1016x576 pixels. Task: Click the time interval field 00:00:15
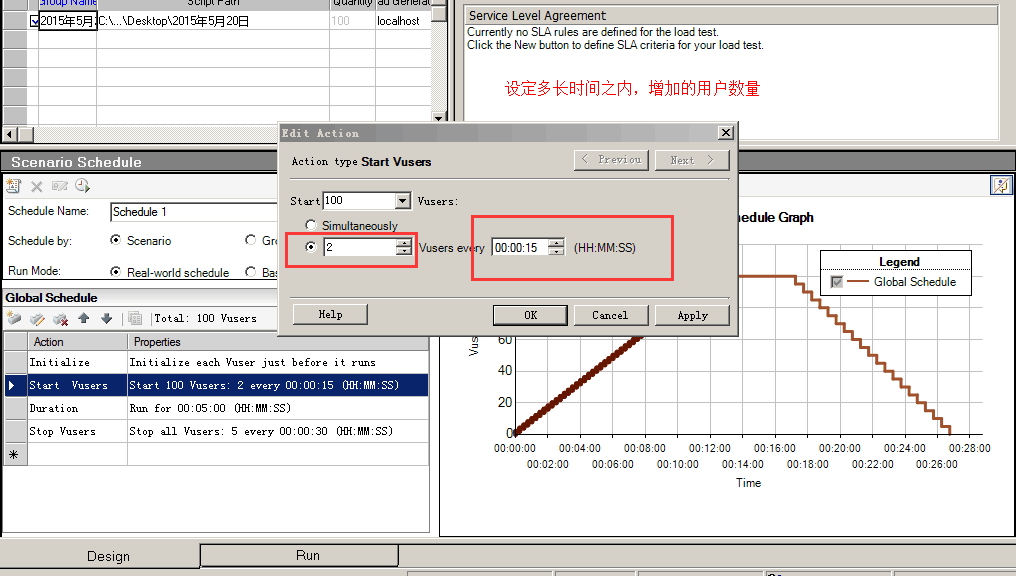[x=520, y=247]
